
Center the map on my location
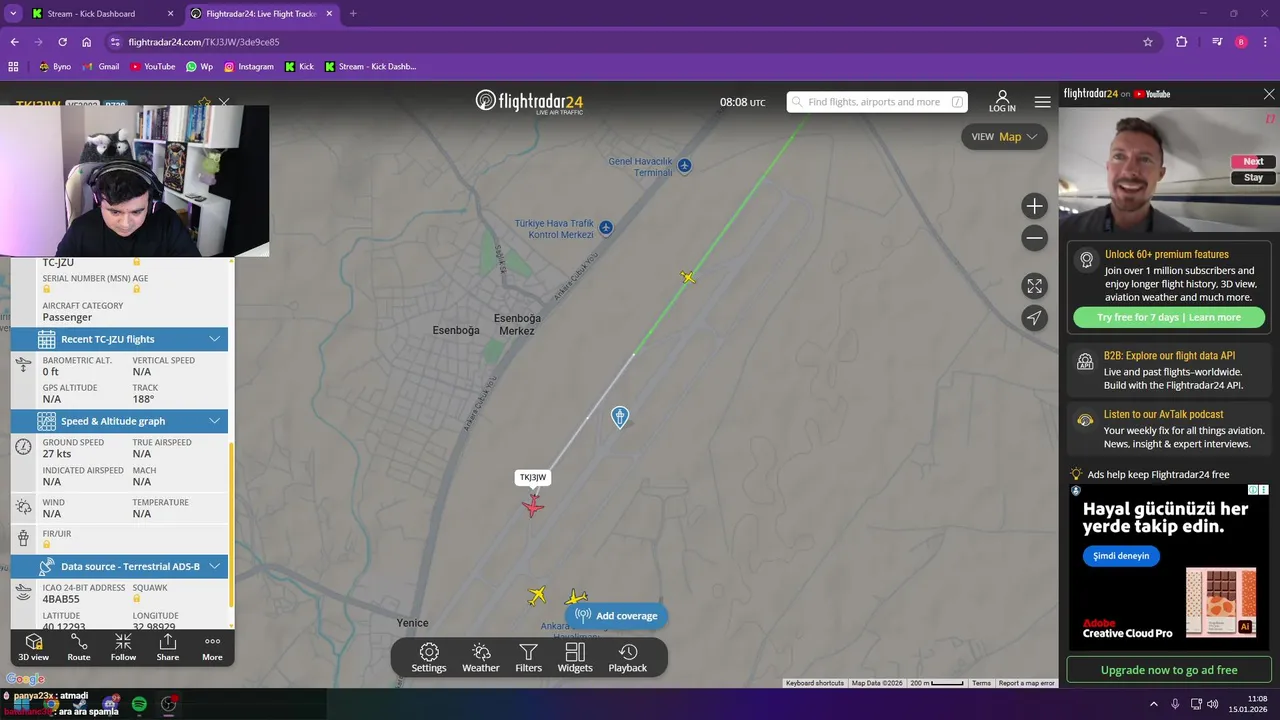(x=1035, y=318)
